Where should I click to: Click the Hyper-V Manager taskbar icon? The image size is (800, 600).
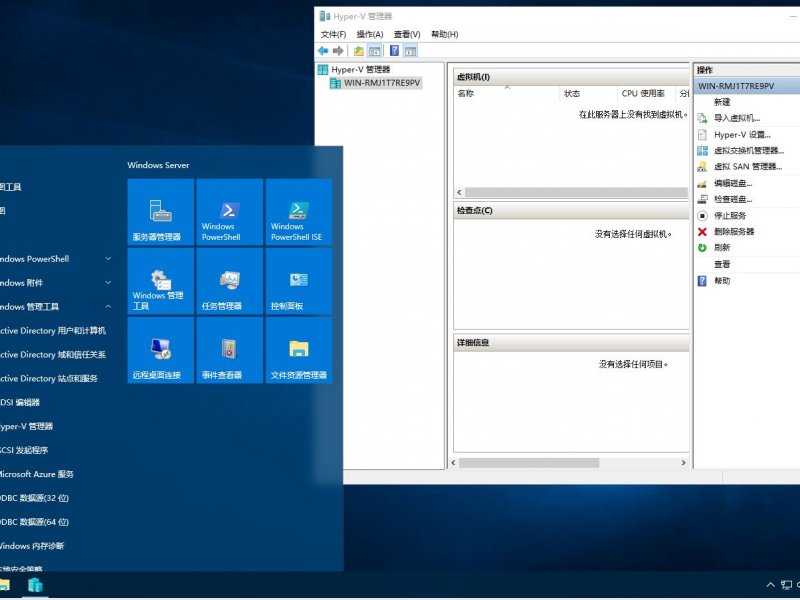(35, 585)
